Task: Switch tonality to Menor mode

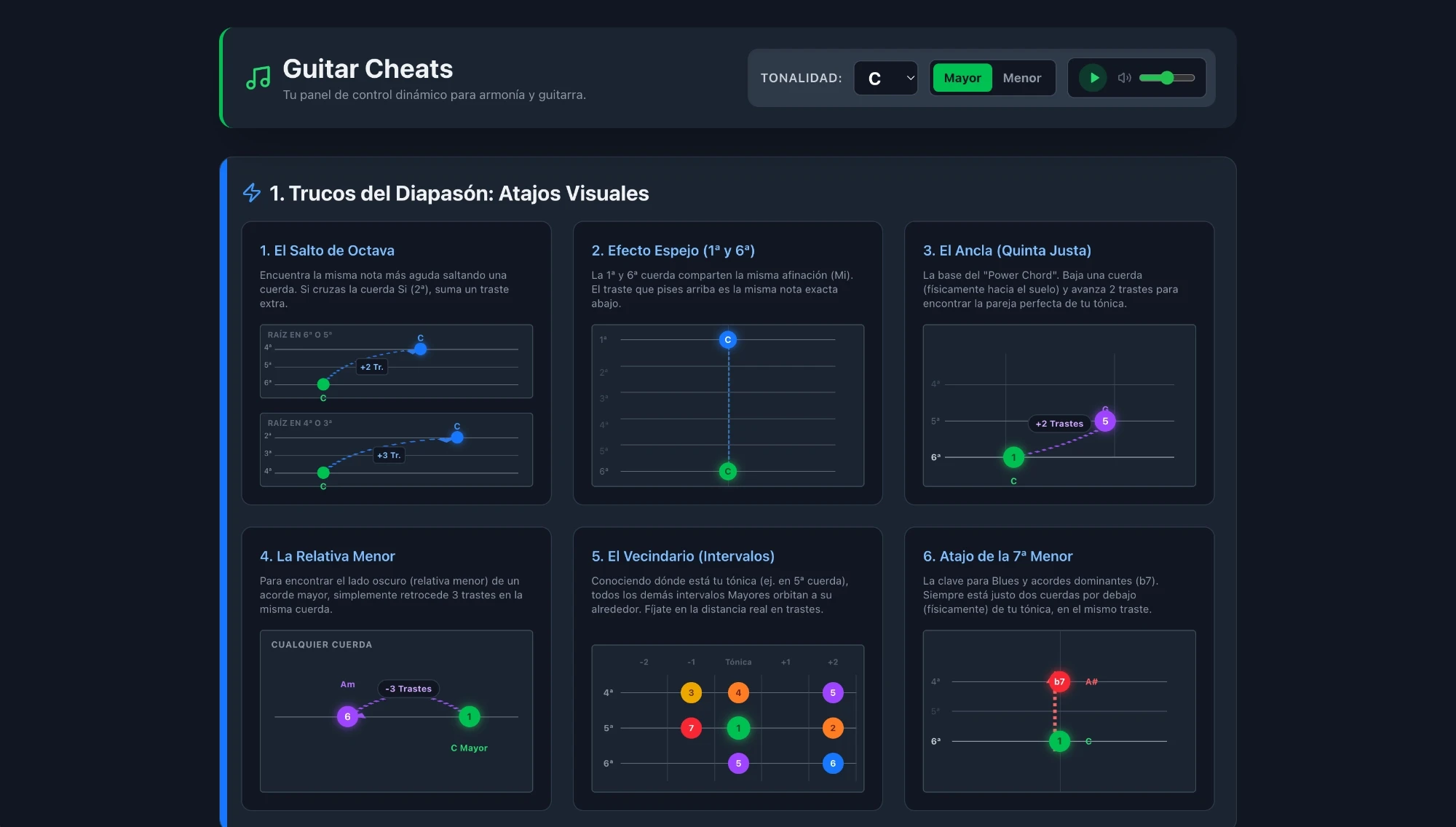Action: pyautogui.click(x=1021, y=78)
